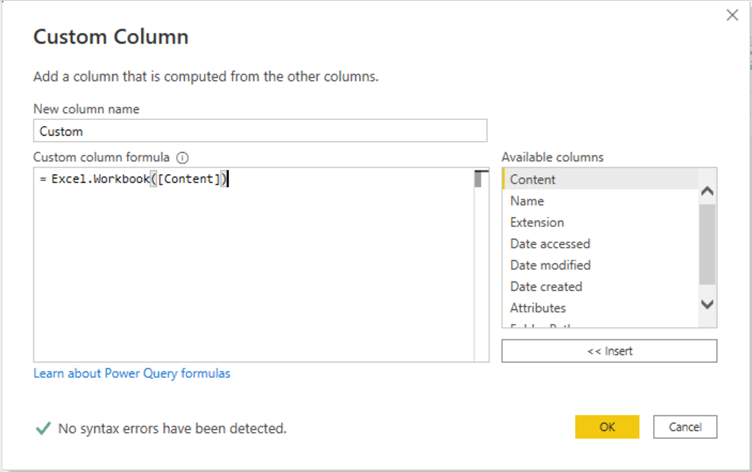
Task: Click the green syntax check mark icon
Action: point(42,428)
